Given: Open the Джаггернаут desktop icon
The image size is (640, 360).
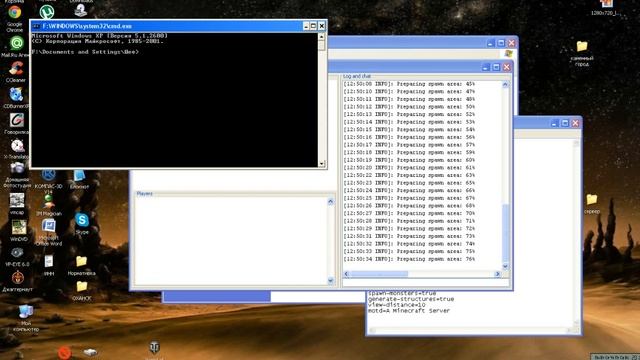Looking at the screenshot, I should point(18,278).
